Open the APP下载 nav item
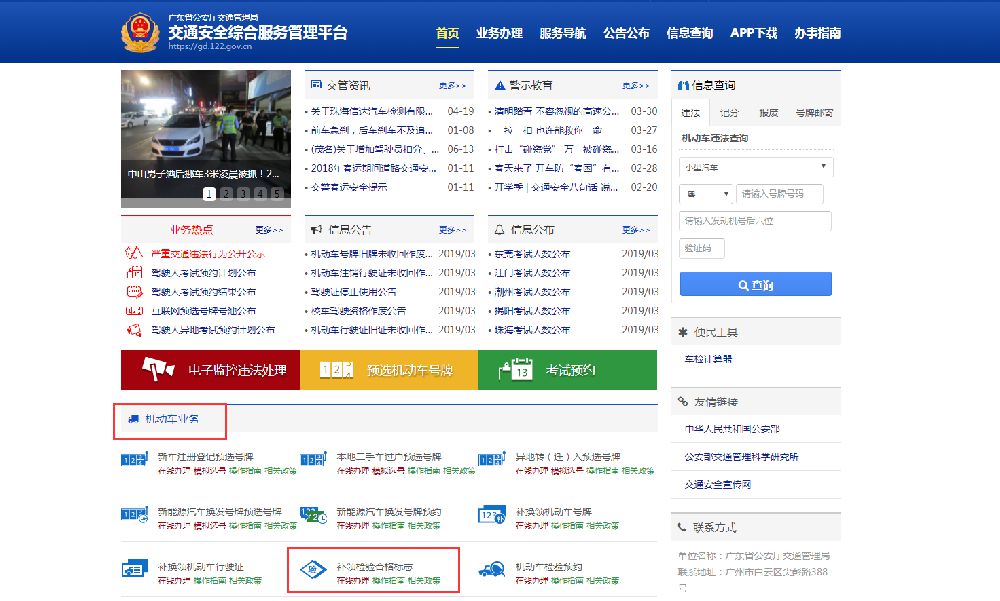This screenshot has width=1000, height=601. pos(753,33)
